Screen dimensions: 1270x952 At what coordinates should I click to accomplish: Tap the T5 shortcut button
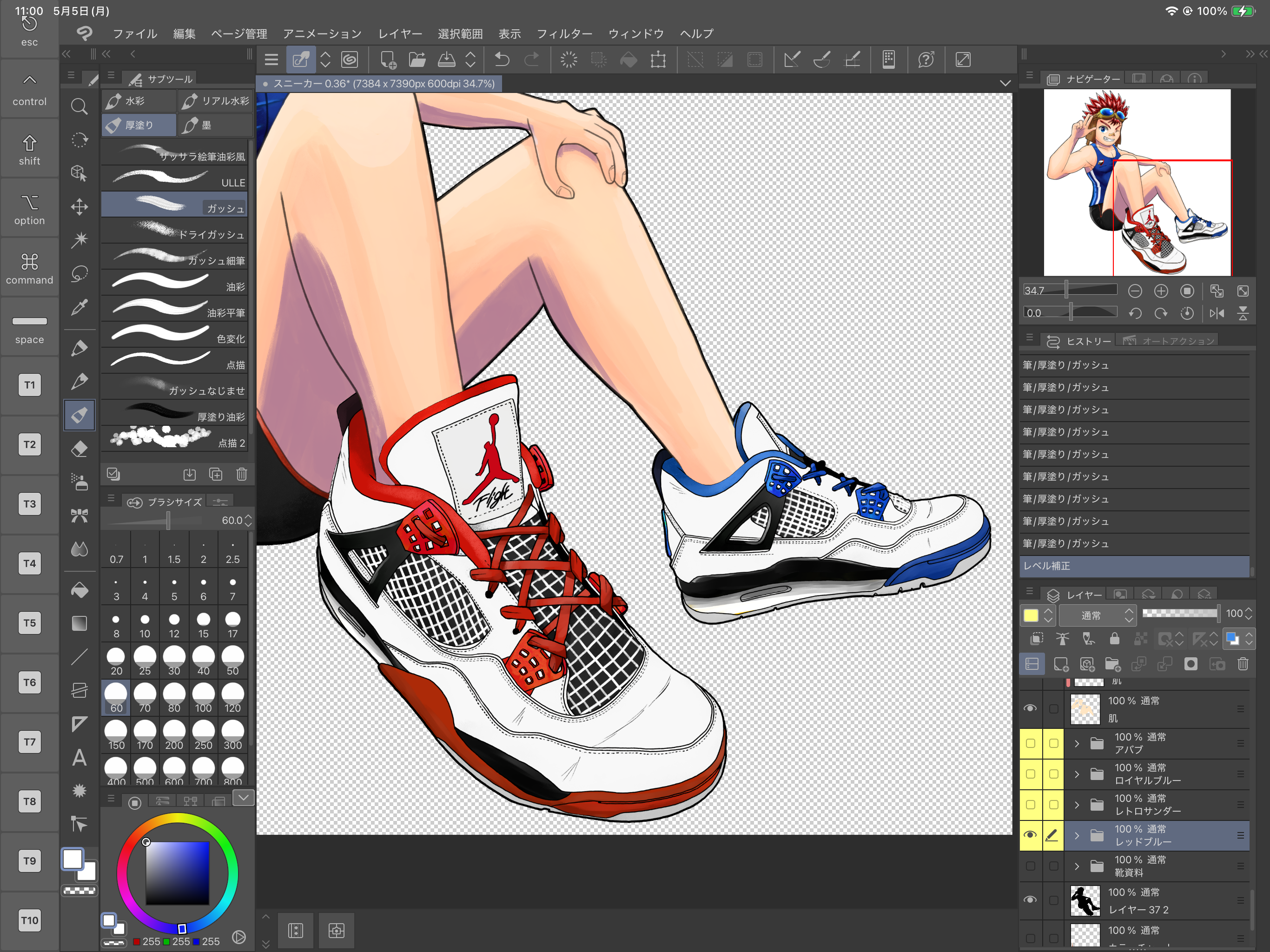(29, 623)
